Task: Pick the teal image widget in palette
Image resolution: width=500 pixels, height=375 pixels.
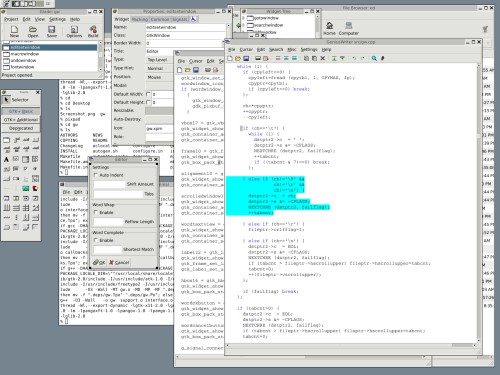Action: coord(26,188)
